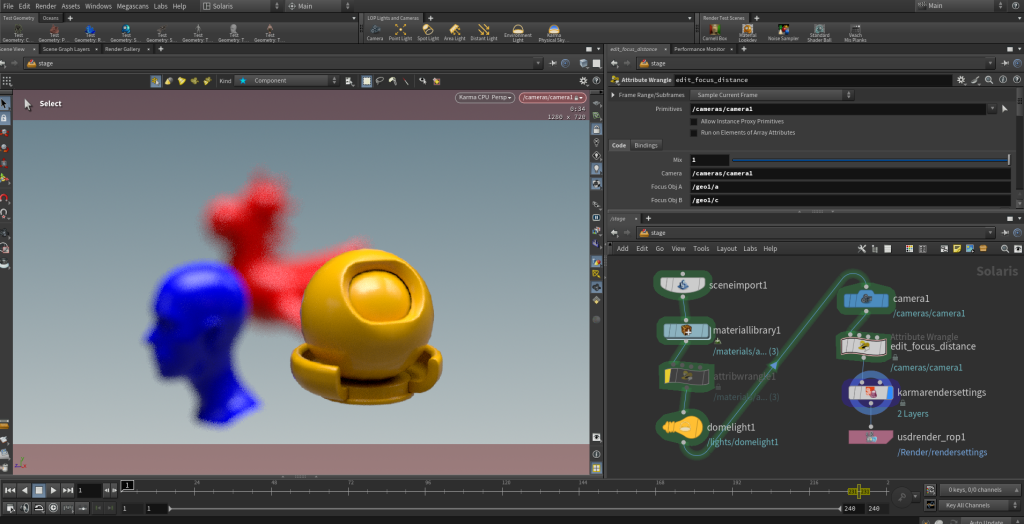Image resolution: width=1024 pixels, height=524 pixels.
Task: Switch to the Bindings tab
Action: point(646,145)
